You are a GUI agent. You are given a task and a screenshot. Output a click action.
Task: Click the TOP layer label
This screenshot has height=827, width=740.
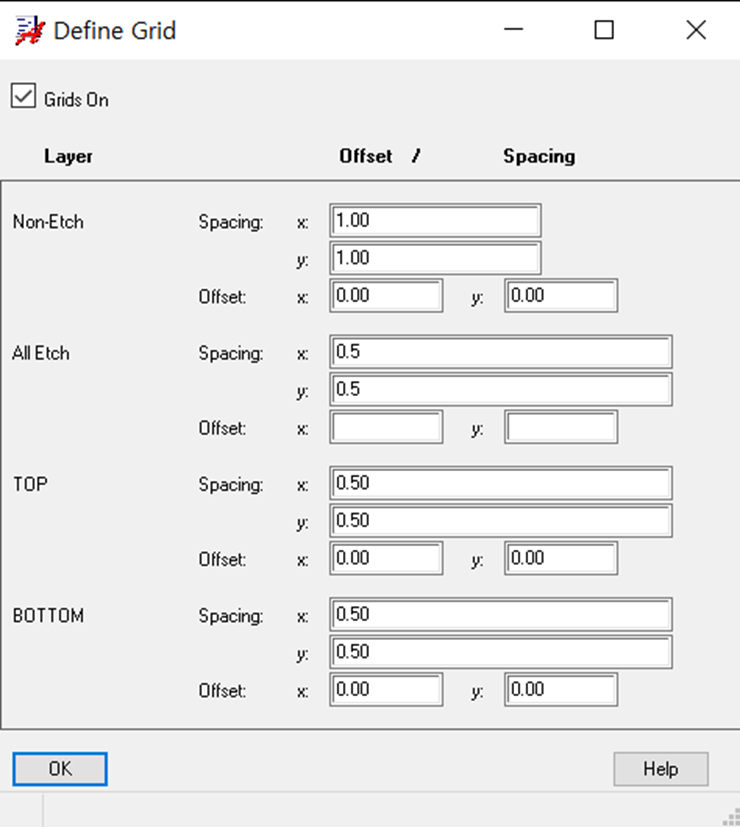click(30, 484)
